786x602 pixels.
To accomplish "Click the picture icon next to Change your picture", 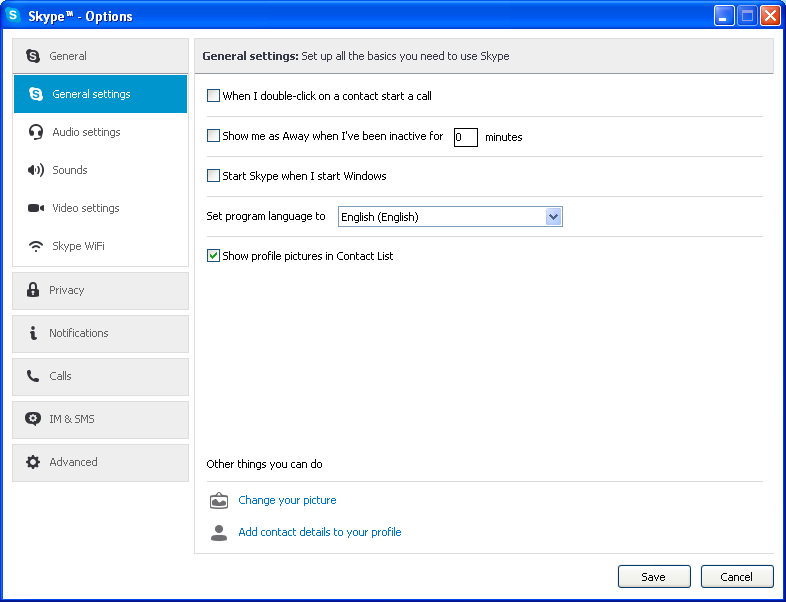I will coord(219,501).
